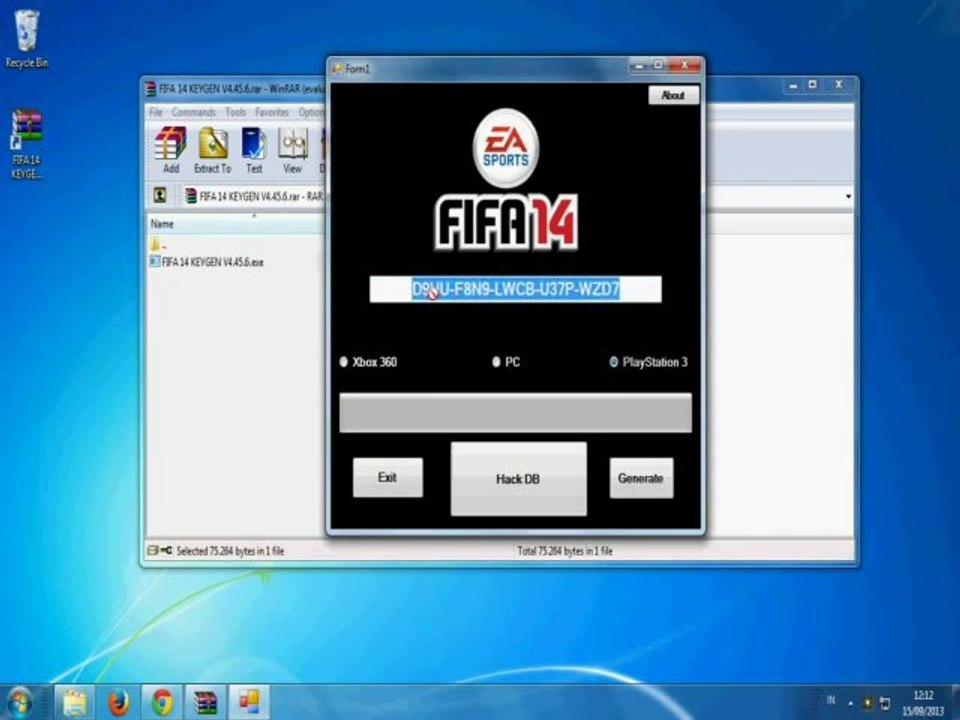This screenshot has width=960, height=720.
Task: Switch to Form1 keygen taskbar icon
Action: click(249, 702)
